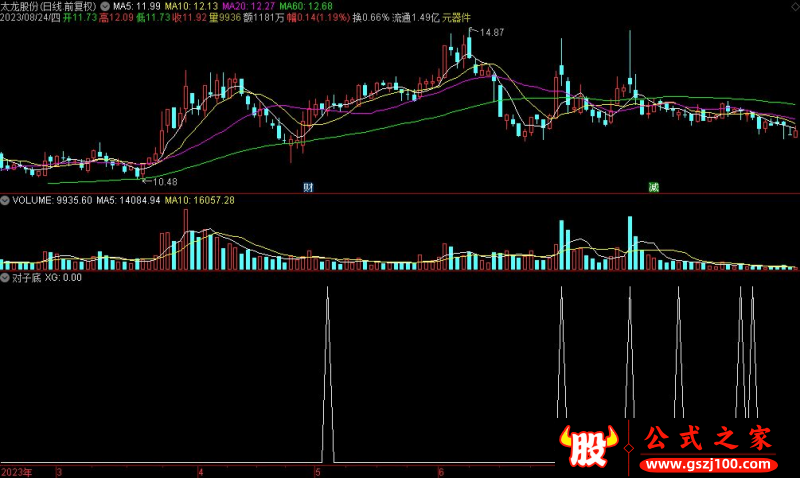This screenshot has height=478, width=800.
Task: Click the XG: 0.00 indicator value
Action: 63,278
